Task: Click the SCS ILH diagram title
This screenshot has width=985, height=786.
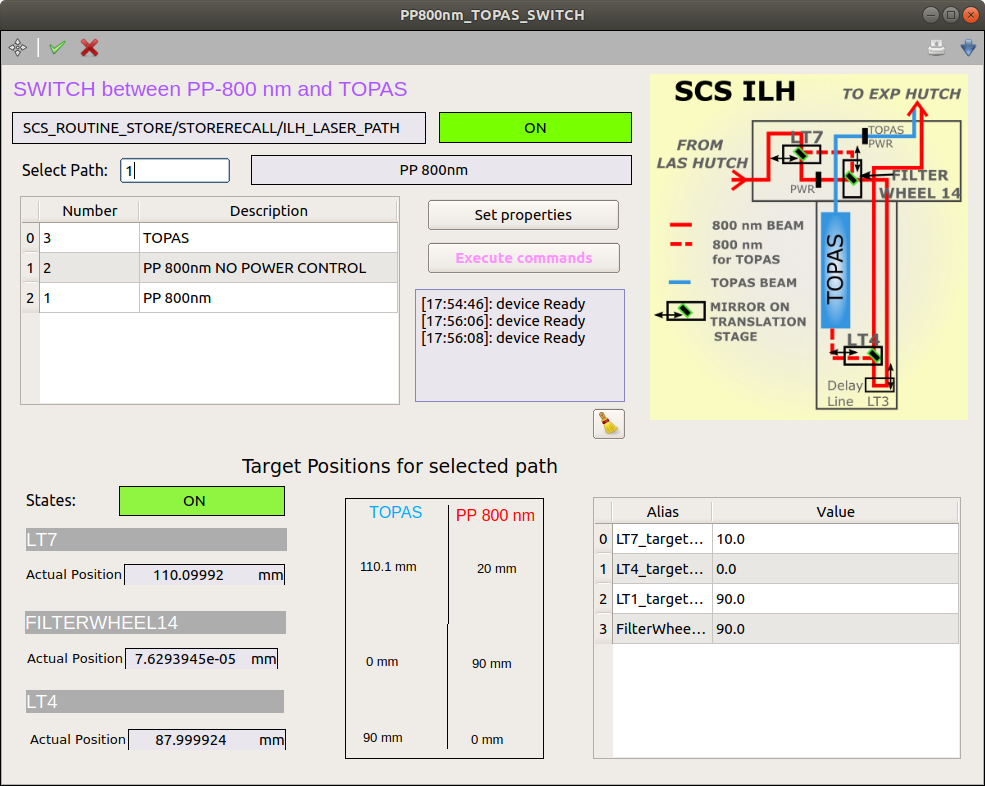Action: tap(734, 92)
